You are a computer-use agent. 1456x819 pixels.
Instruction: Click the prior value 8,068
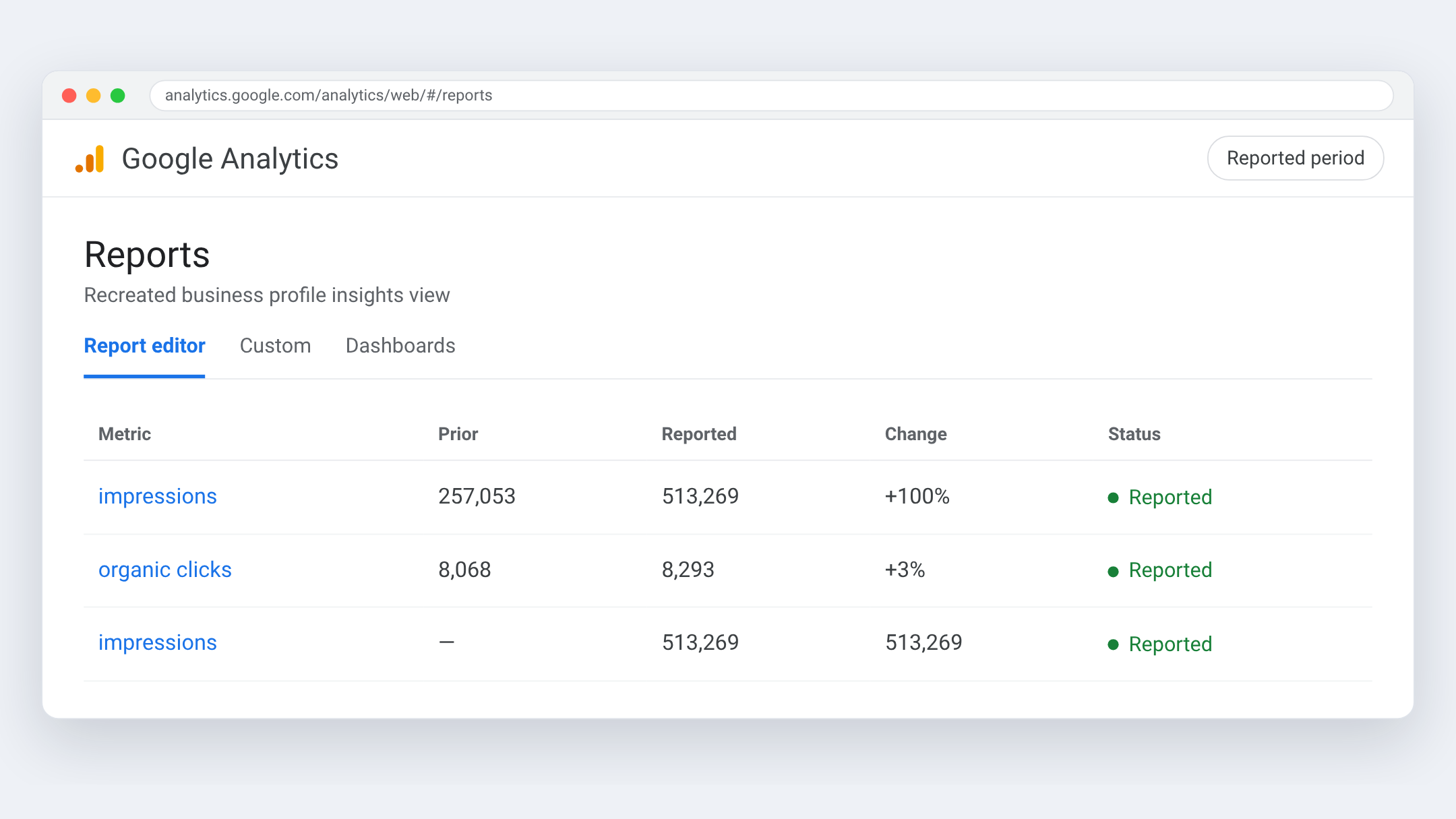coord(464,570)
